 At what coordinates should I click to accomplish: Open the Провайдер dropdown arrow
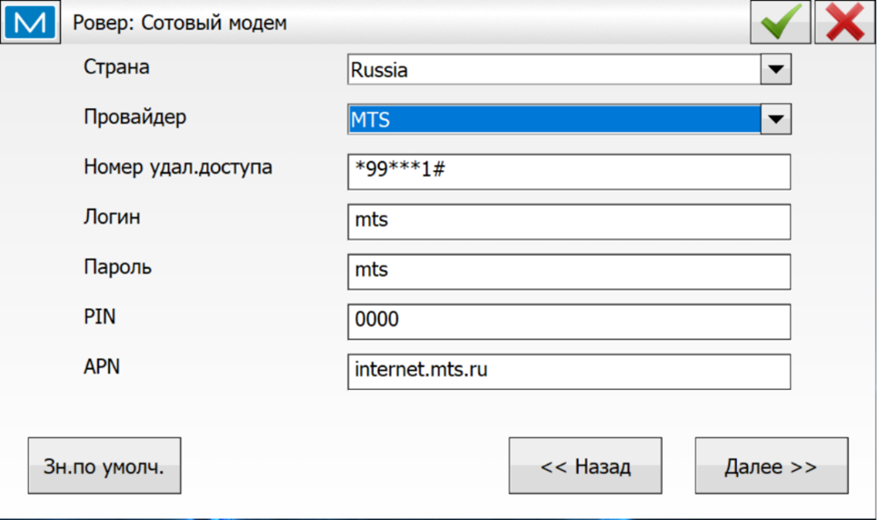tap(776, 119)
